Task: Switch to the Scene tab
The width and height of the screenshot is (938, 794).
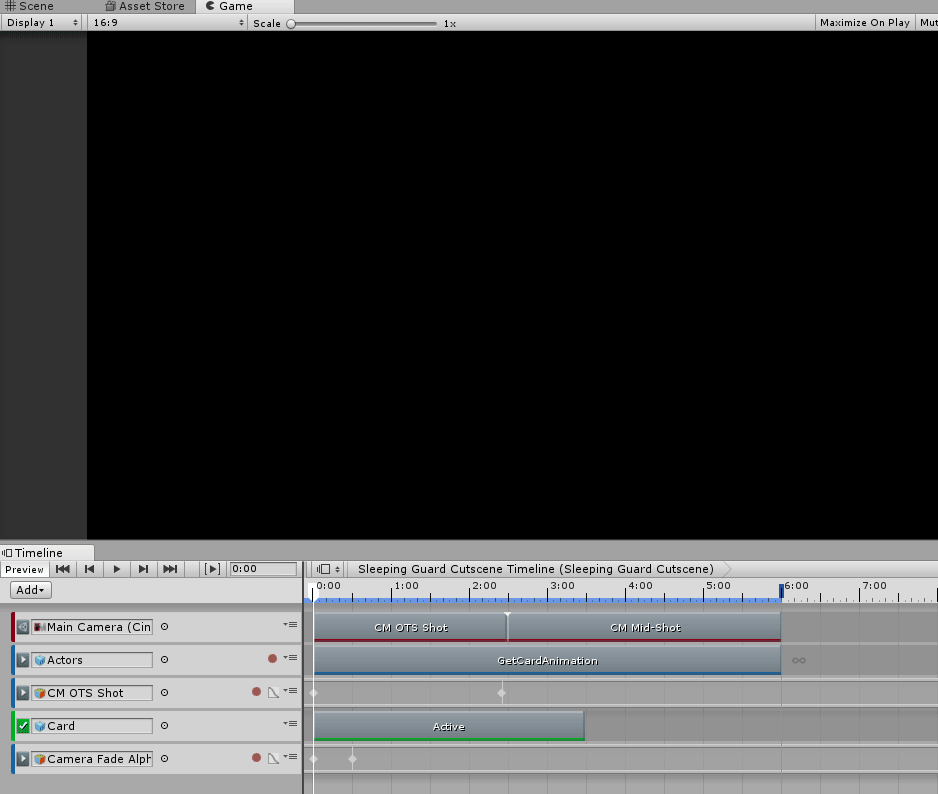Action: (x=30, y=6)
